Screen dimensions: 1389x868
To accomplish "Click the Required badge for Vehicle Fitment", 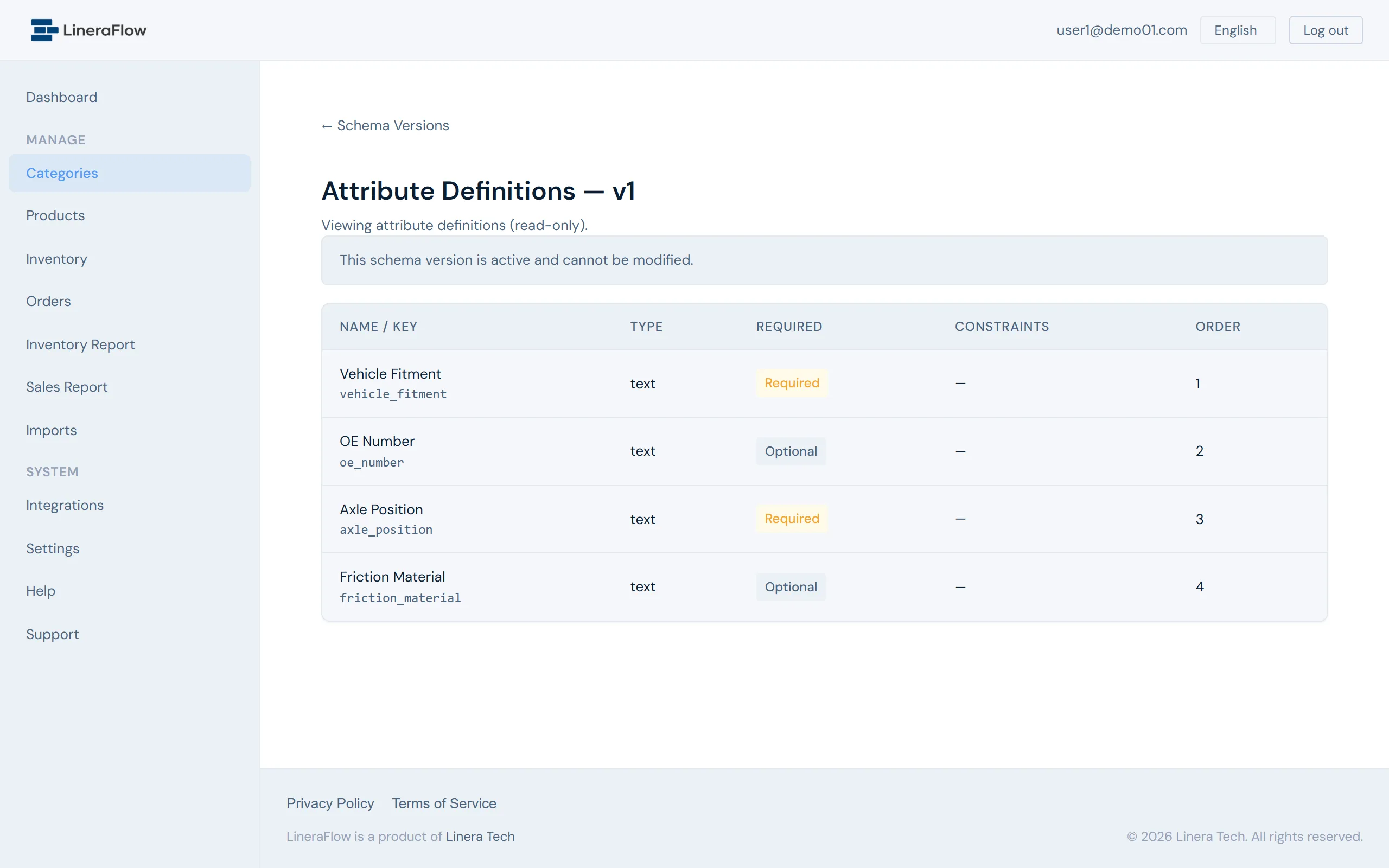I will [x=792, y=383].
